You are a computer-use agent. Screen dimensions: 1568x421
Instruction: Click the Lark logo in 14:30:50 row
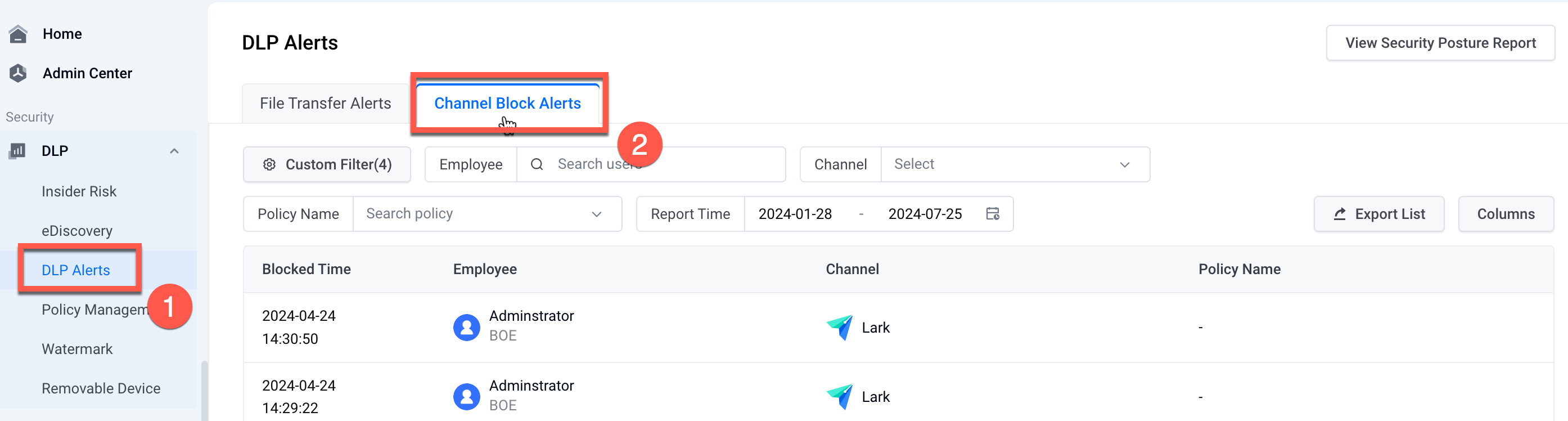839,327
